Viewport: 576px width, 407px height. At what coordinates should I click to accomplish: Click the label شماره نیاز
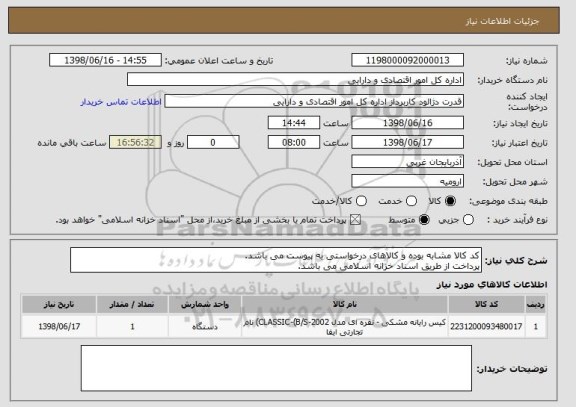point(527,61)
